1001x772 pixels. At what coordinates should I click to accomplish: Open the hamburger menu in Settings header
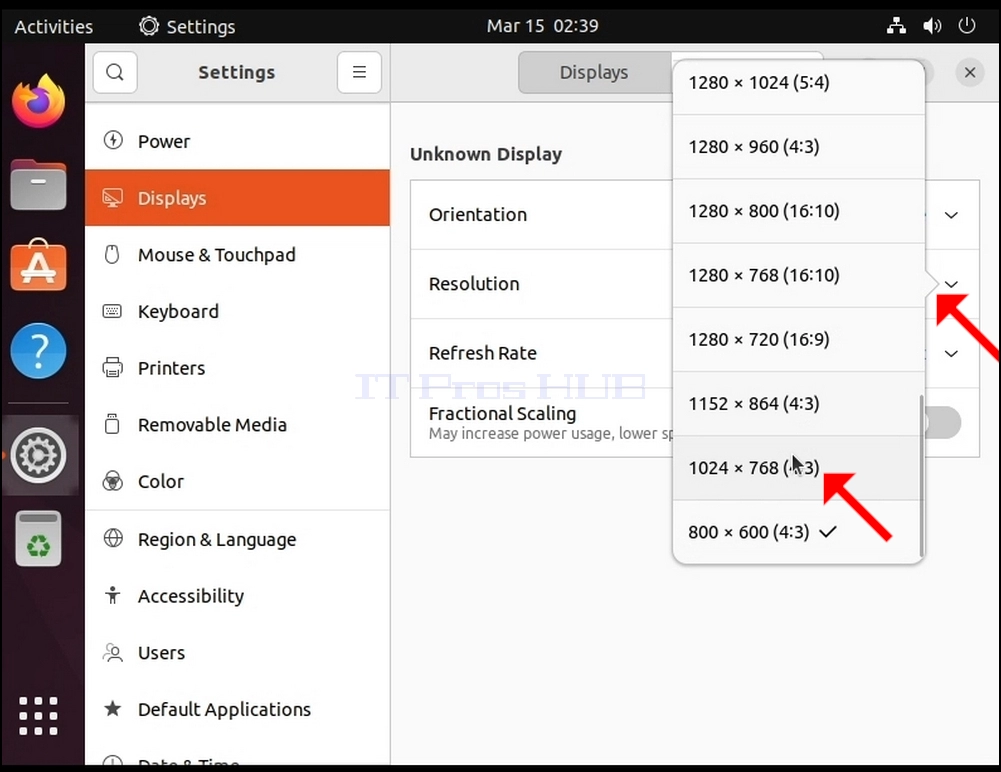point(359,72)
